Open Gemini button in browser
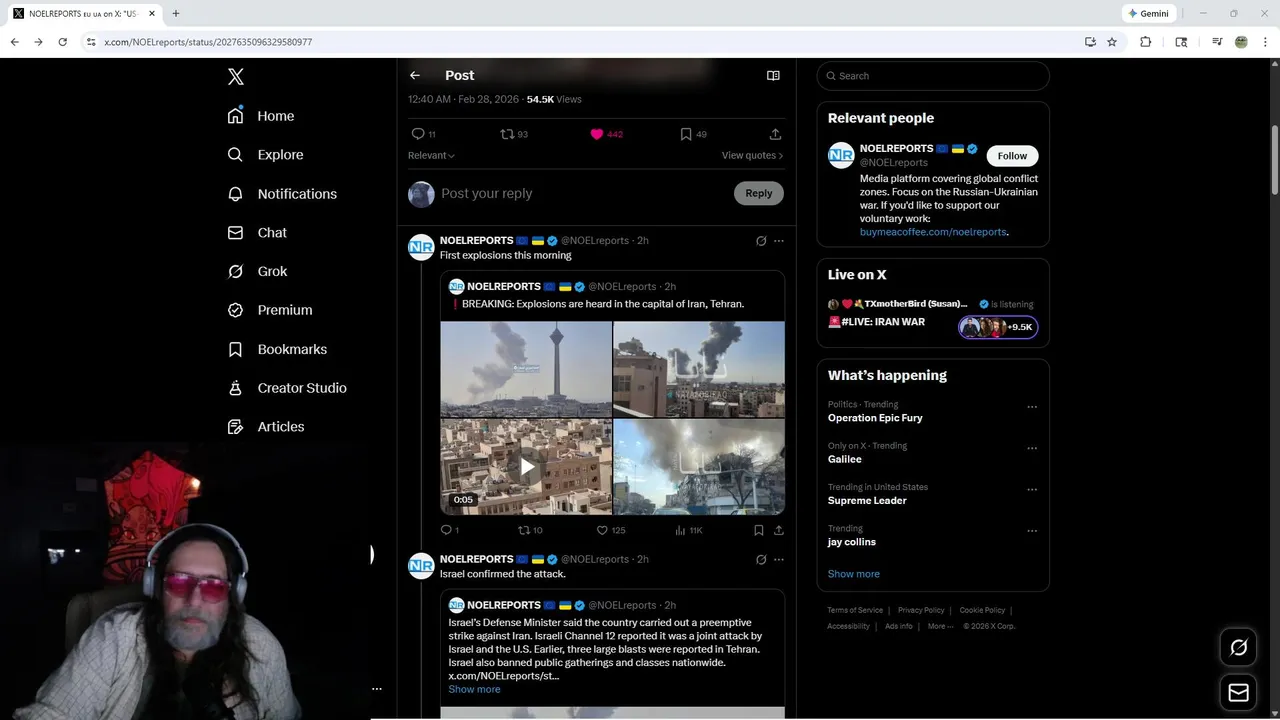The height and width of the screenshot is (720, 1280). coord(1148,14)
